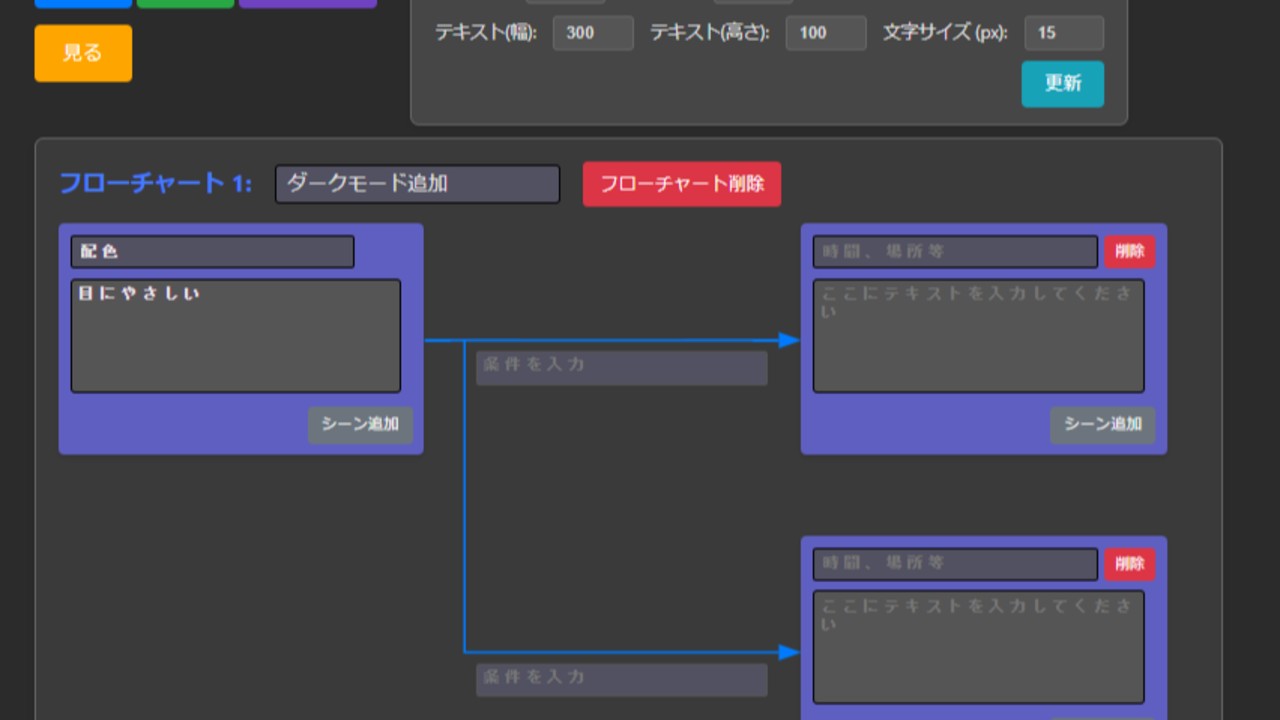Click the upper 条件を入力 condition field
This screenshot has height=720, width=1280.
point(621,368)
